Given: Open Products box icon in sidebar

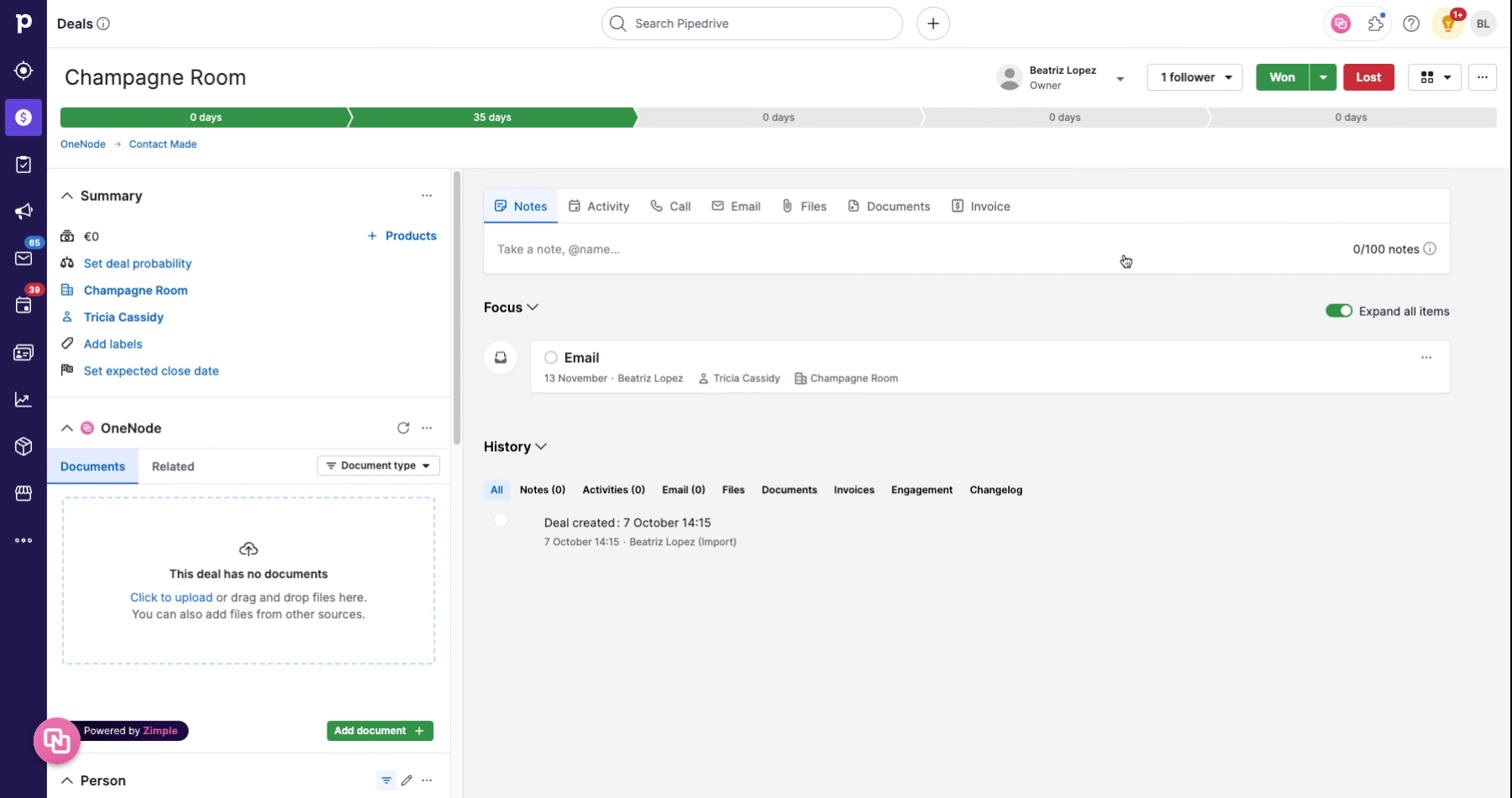Looking at the screenshot, I should pyautogui.click(x=24, y=446).
